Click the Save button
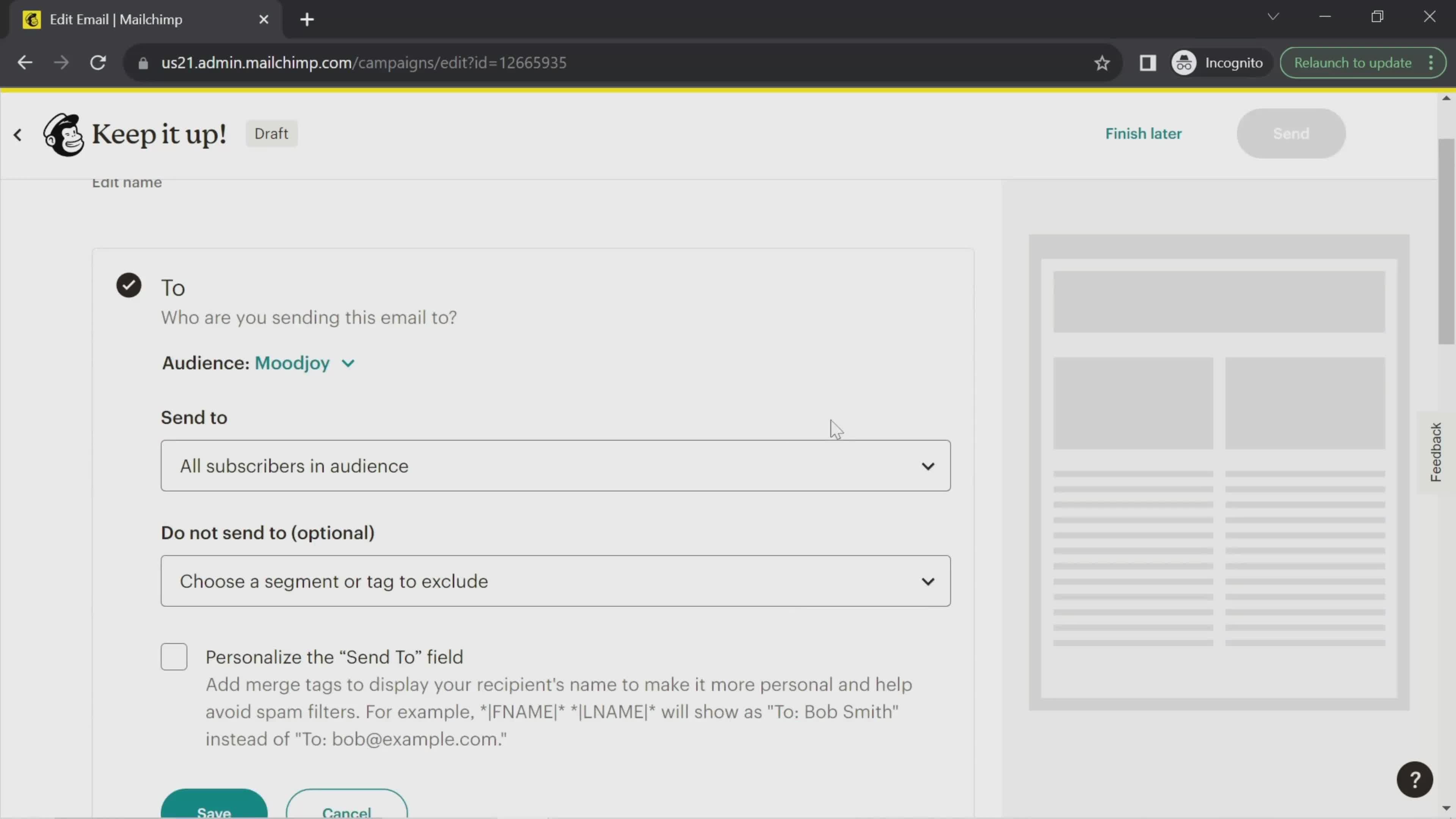The image size is (1456, 819). click(x=214, y=811)
